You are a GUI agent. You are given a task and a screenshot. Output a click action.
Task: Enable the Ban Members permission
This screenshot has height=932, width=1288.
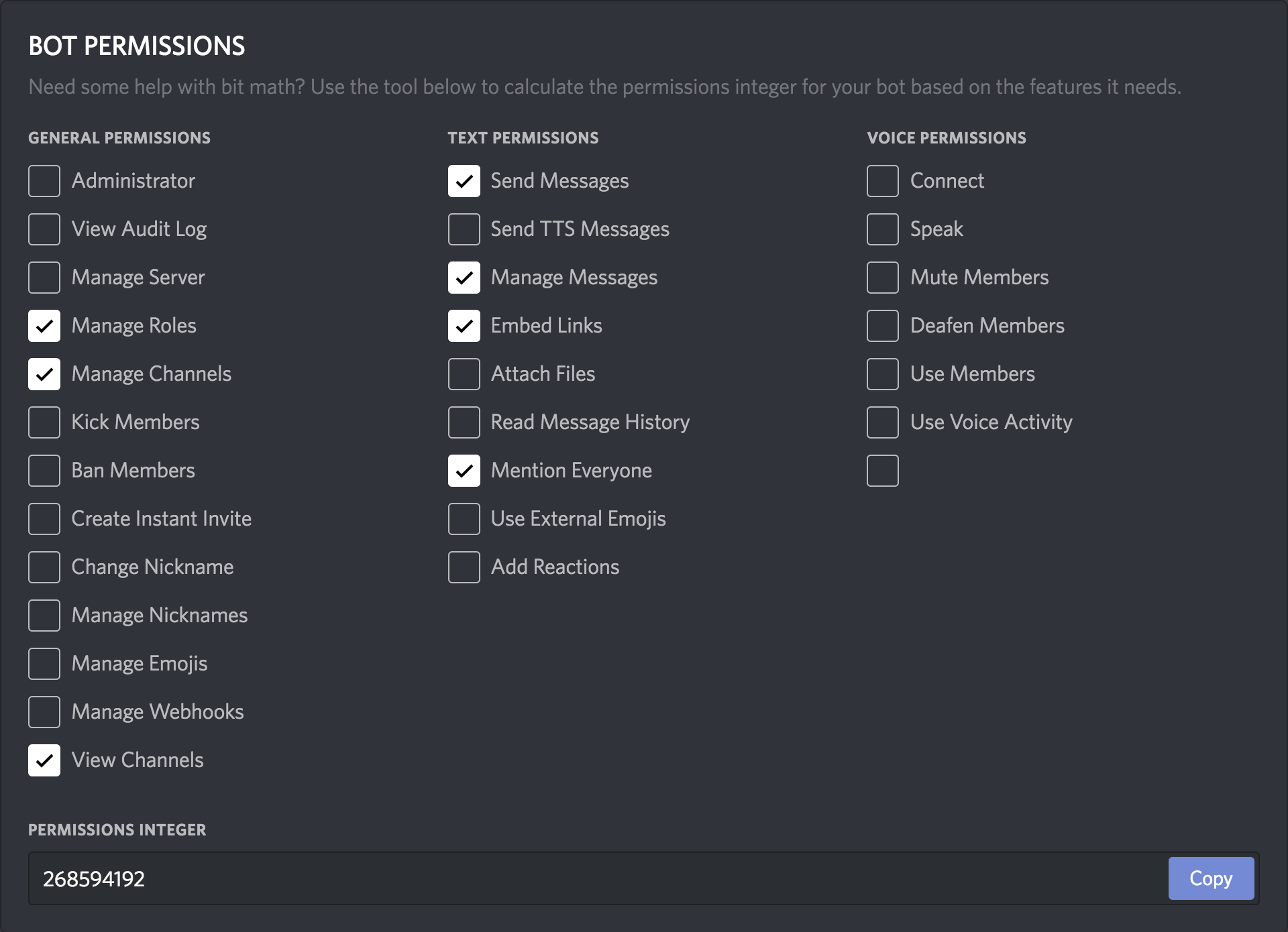(x=44, y=471)
